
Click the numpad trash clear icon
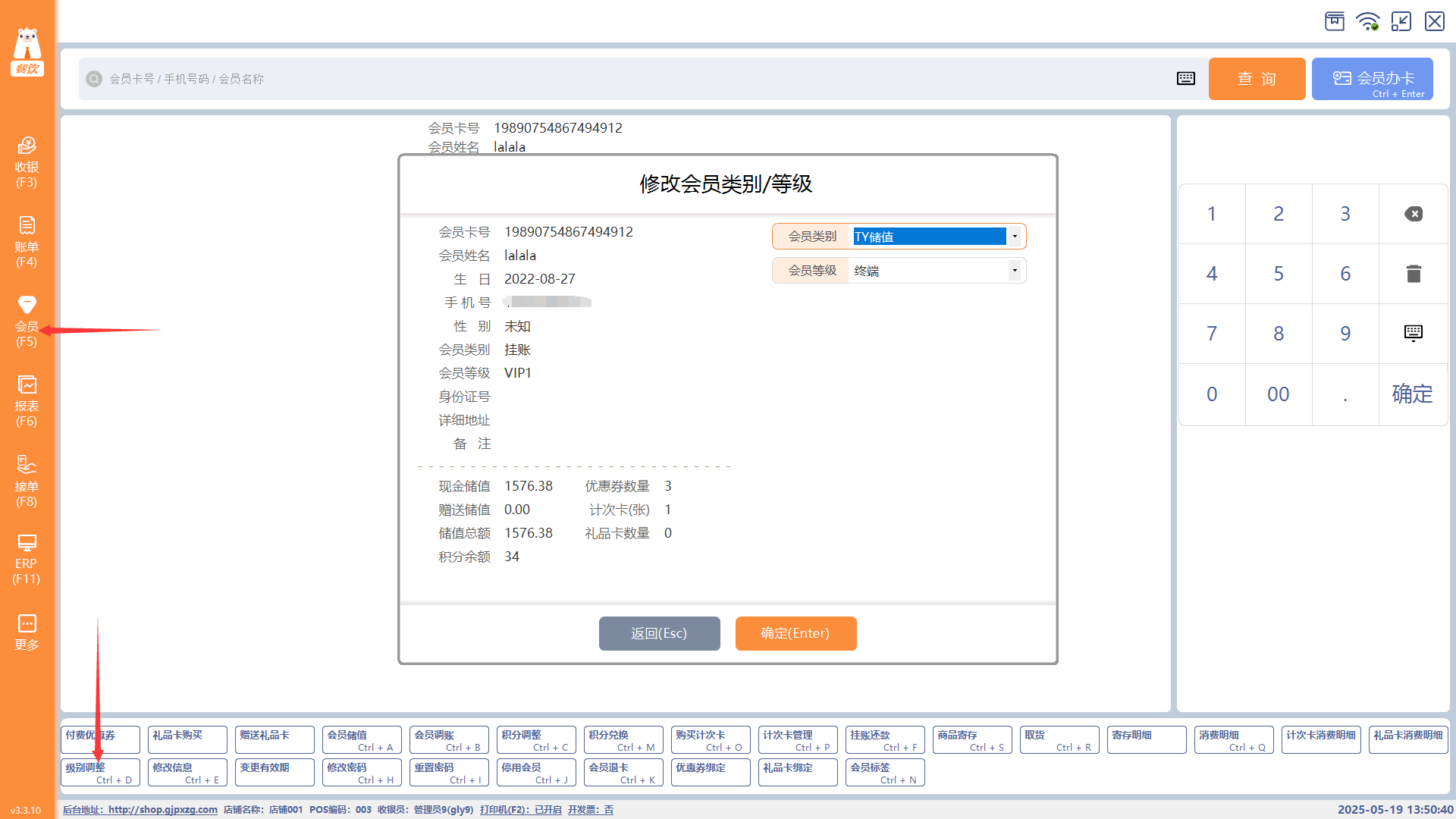(x=1413, y=274)
